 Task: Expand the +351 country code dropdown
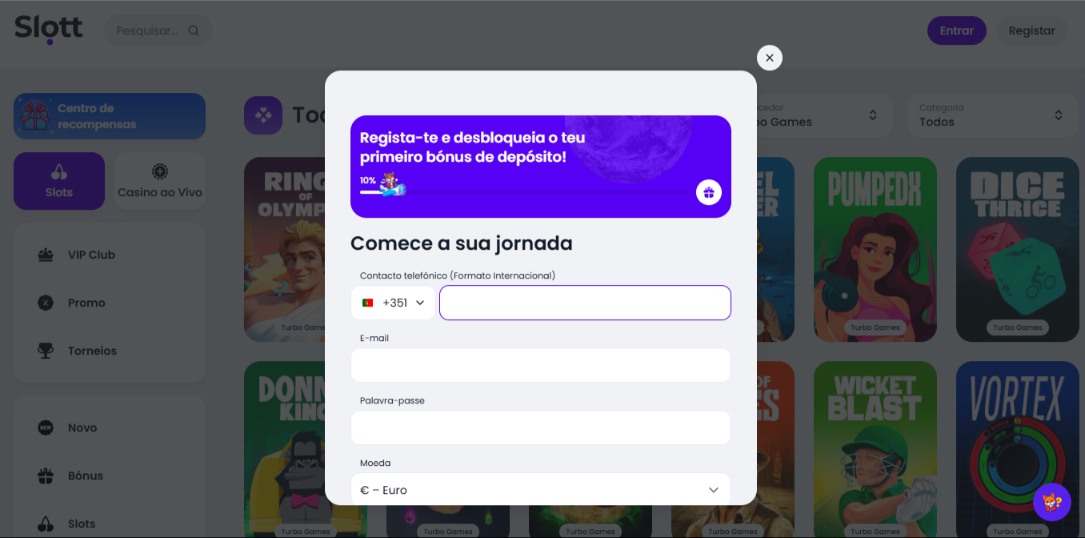point(393,303)
